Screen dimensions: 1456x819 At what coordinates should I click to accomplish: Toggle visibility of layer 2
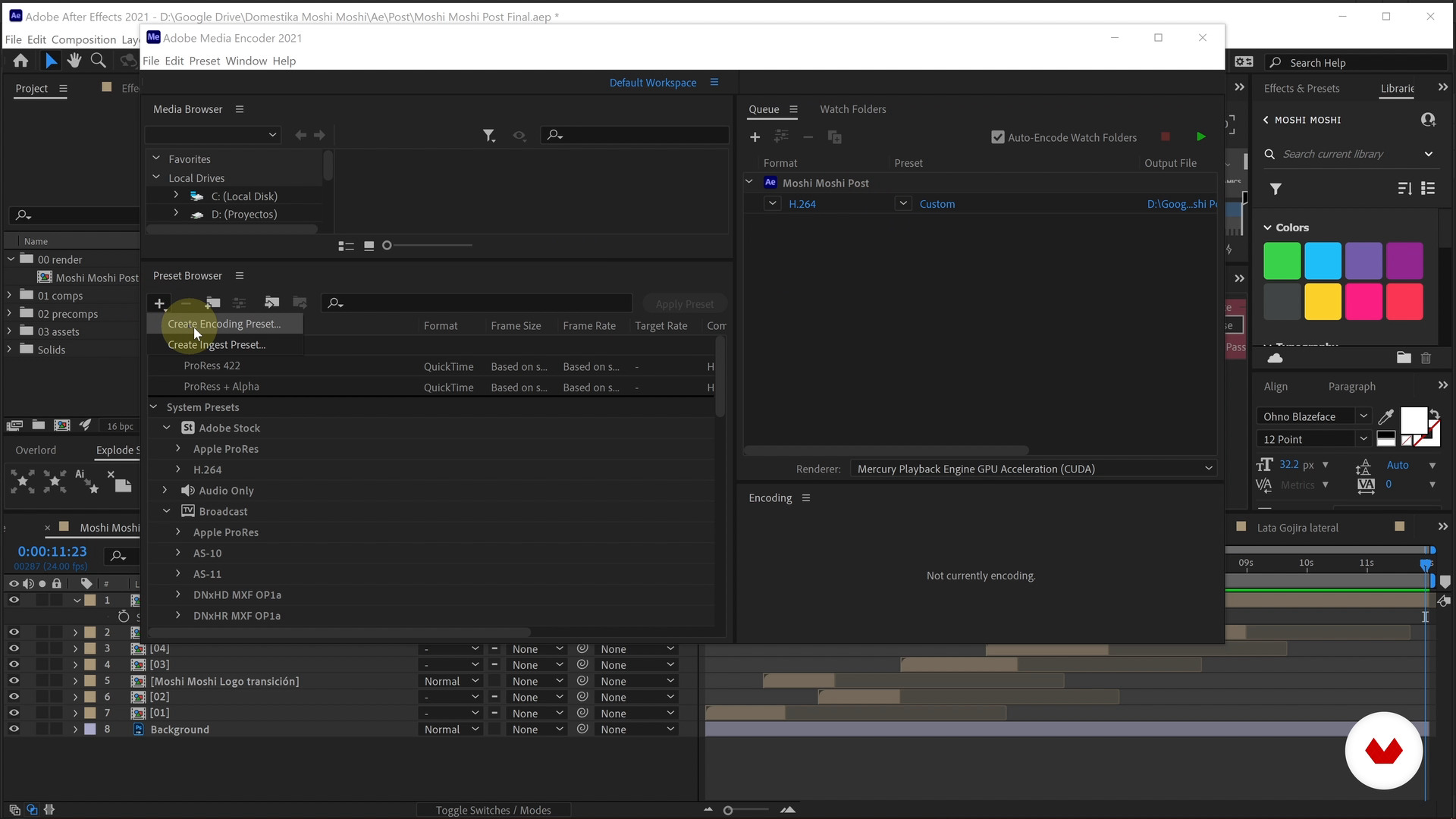click(14, 632)
